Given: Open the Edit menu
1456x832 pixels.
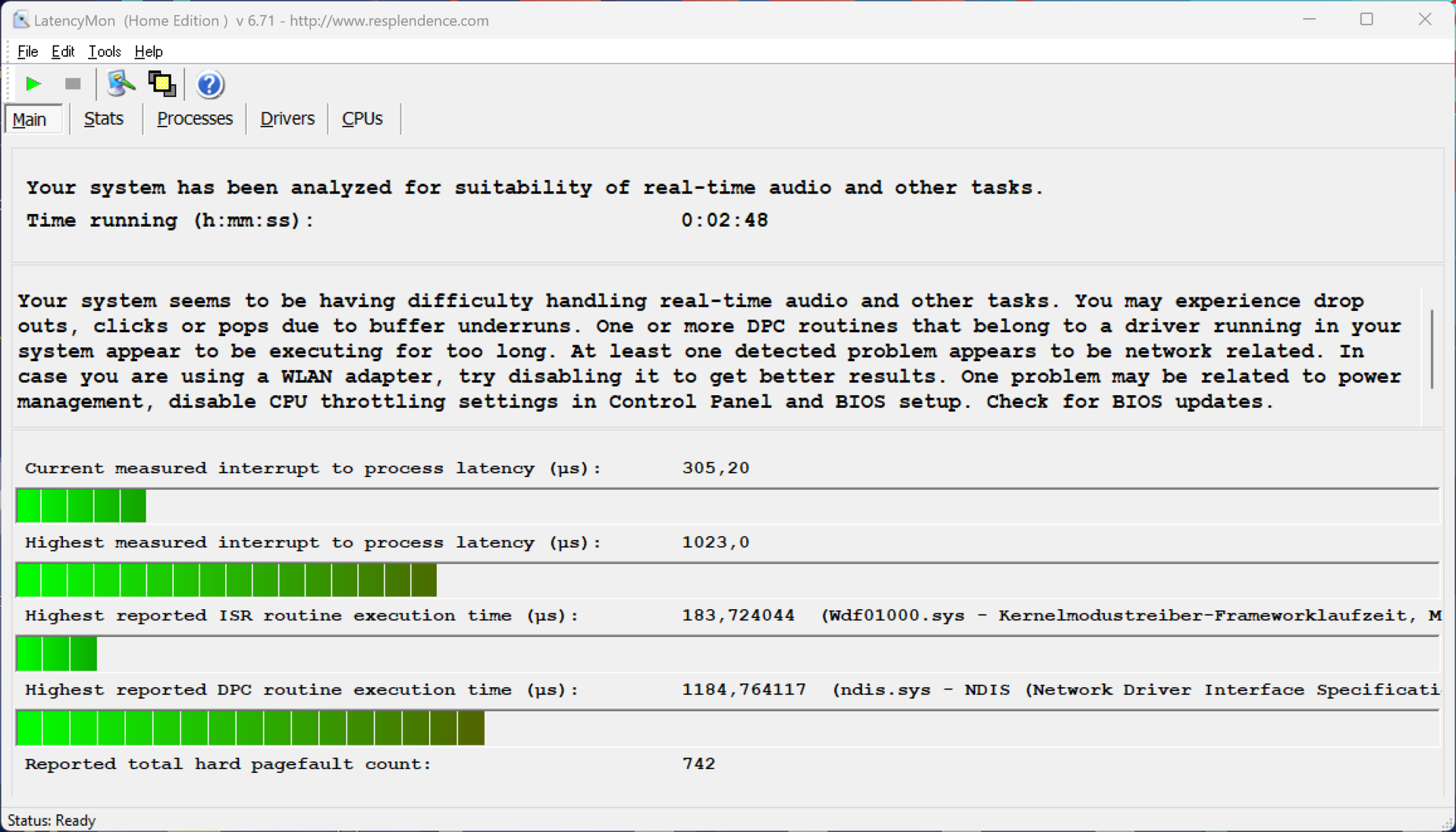Looking at the screenshot, I should [63, 52].
